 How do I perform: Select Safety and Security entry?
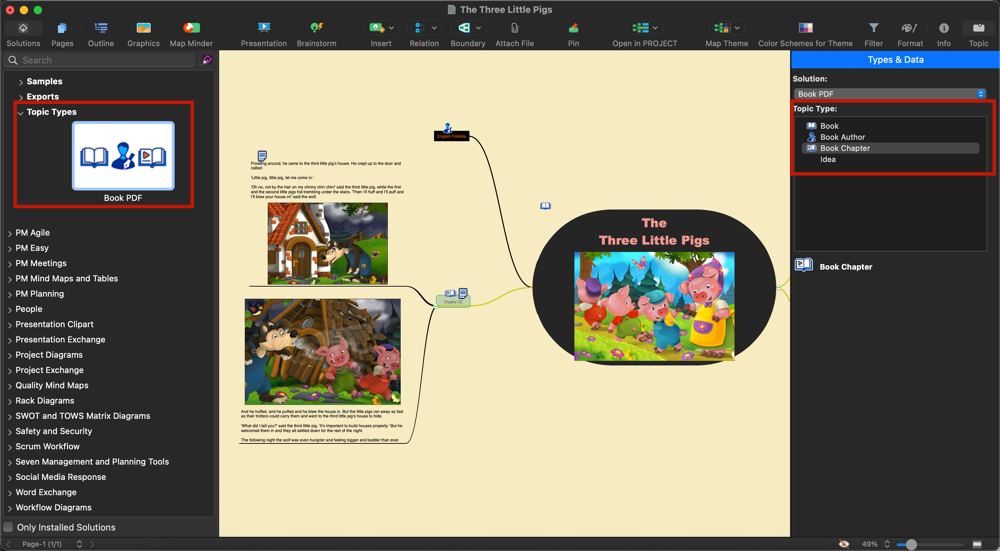tap(54, 432)
